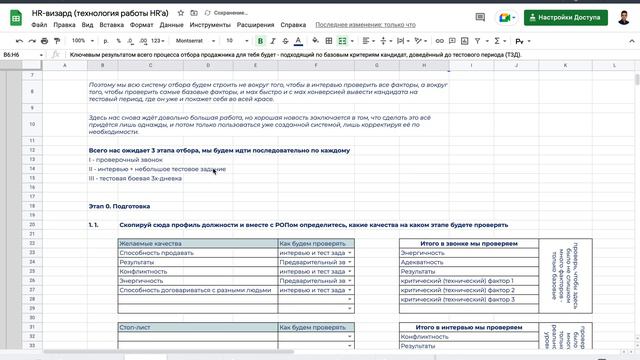Click Настройки Доступа share button
The image size is (640, 360).
coord(566,18)
